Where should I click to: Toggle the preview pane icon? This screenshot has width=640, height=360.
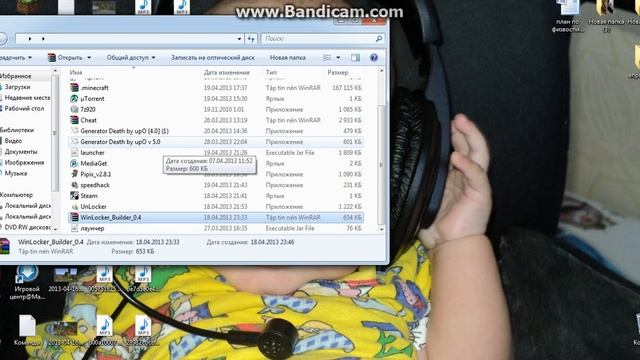tap(356, 58)
